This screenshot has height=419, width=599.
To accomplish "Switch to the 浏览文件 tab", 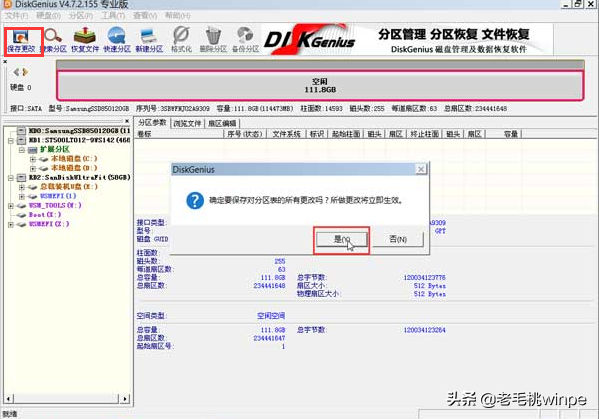I will click(x=187, y=123).
